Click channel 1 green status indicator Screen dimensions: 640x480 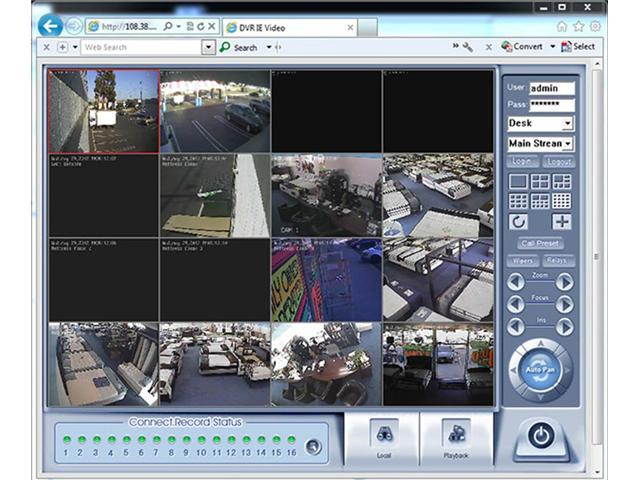[67, 440]
